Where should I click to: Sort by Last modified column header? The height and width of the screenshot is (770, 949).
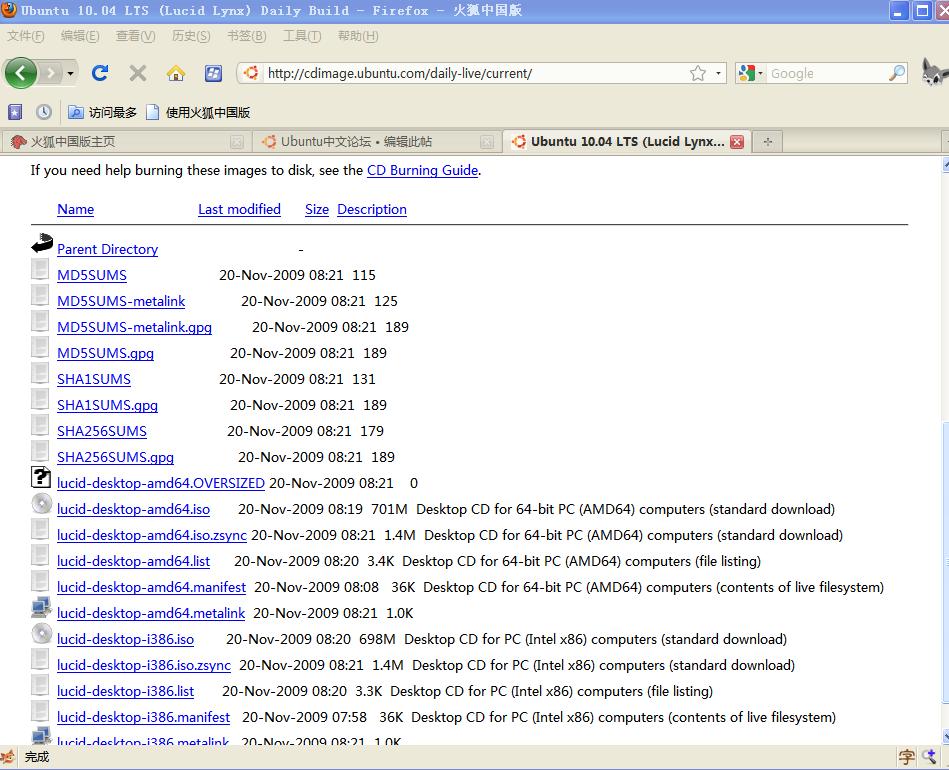[x=239, y=209]
